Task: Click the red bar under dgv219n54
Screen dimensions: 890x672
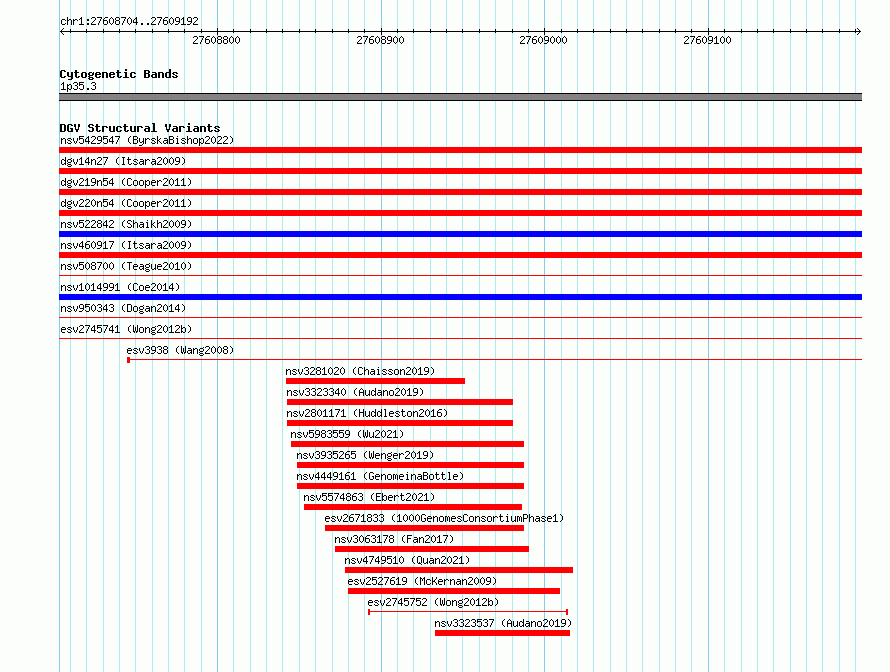Action: coord(460,192)
